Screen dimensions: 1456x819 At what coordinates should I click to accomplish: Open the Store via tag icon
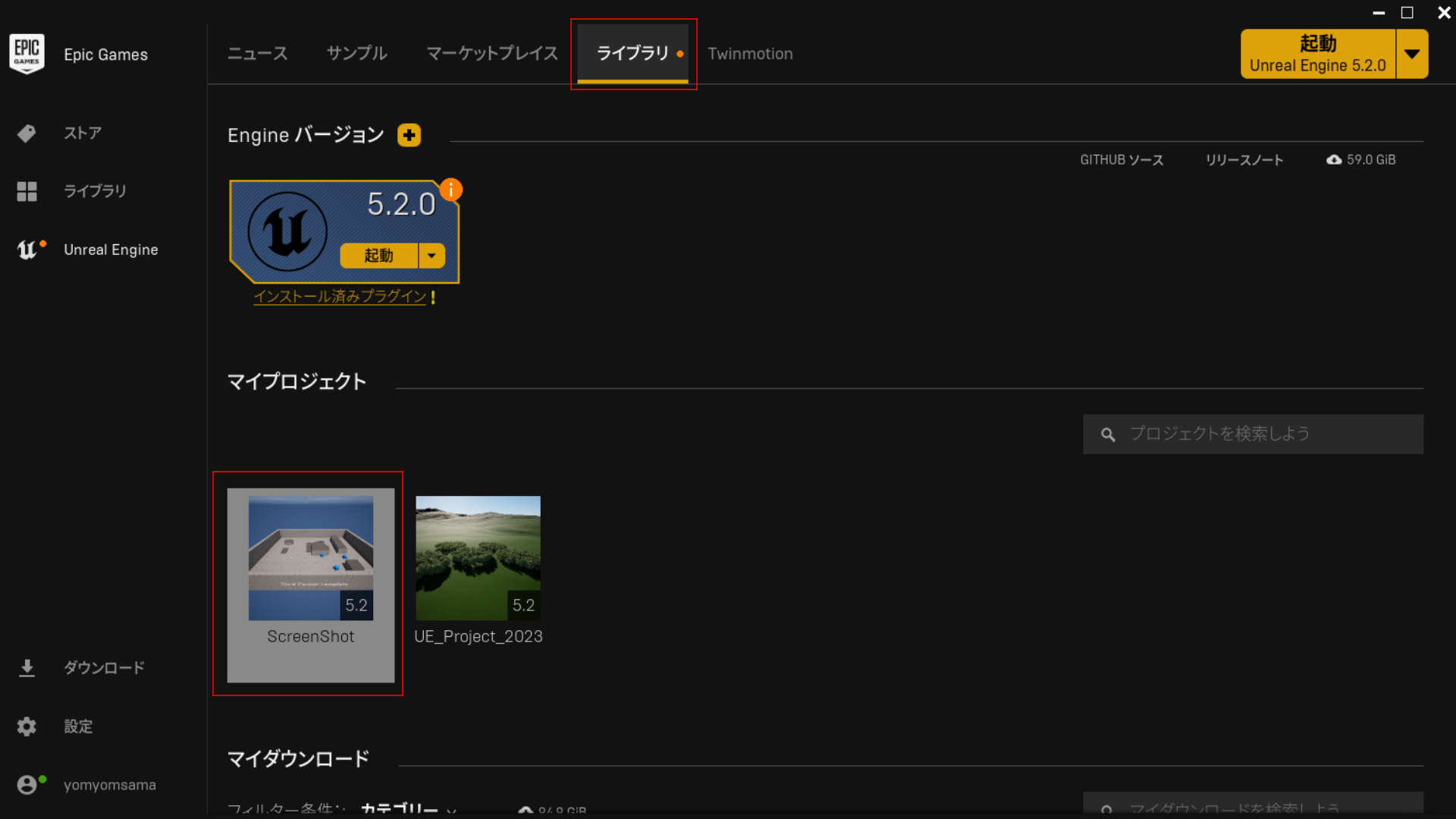(27, 133)
